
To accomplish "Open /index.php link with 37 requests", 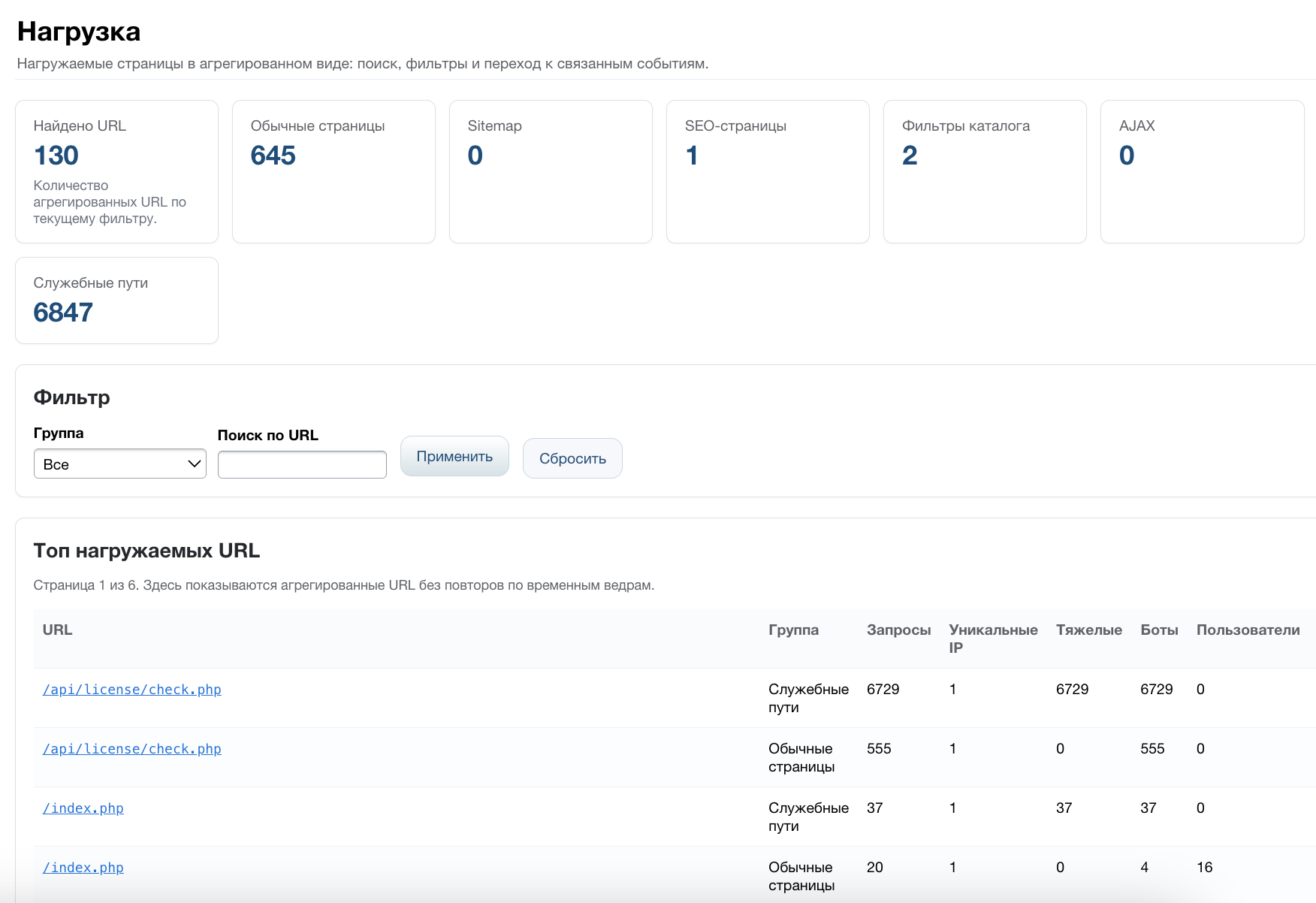I will pyautogui.click(x=83, y=808).
